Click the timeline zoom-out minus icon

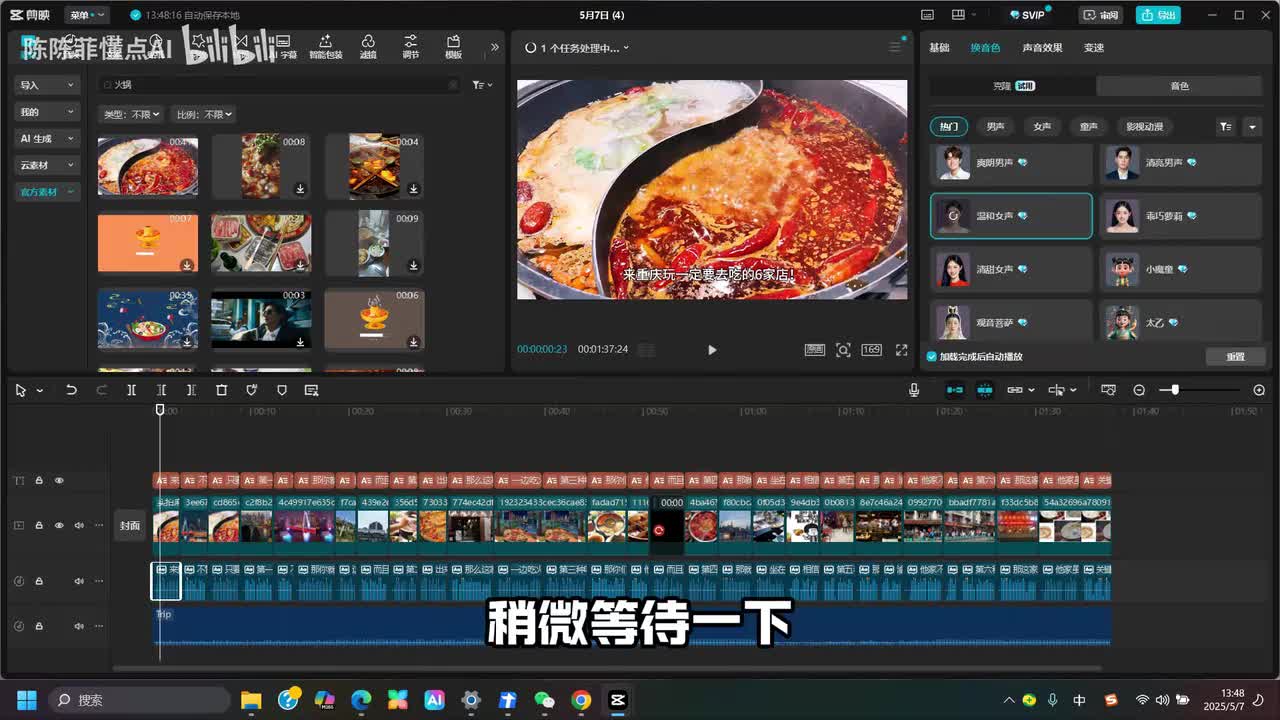(x=1139, y=390)
